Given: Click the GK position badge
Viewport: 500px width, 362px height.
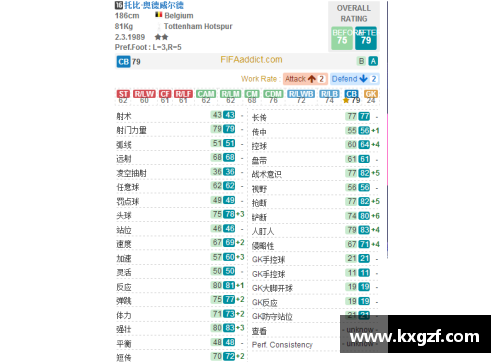Looking at the screenshot, I should (371, 94).
